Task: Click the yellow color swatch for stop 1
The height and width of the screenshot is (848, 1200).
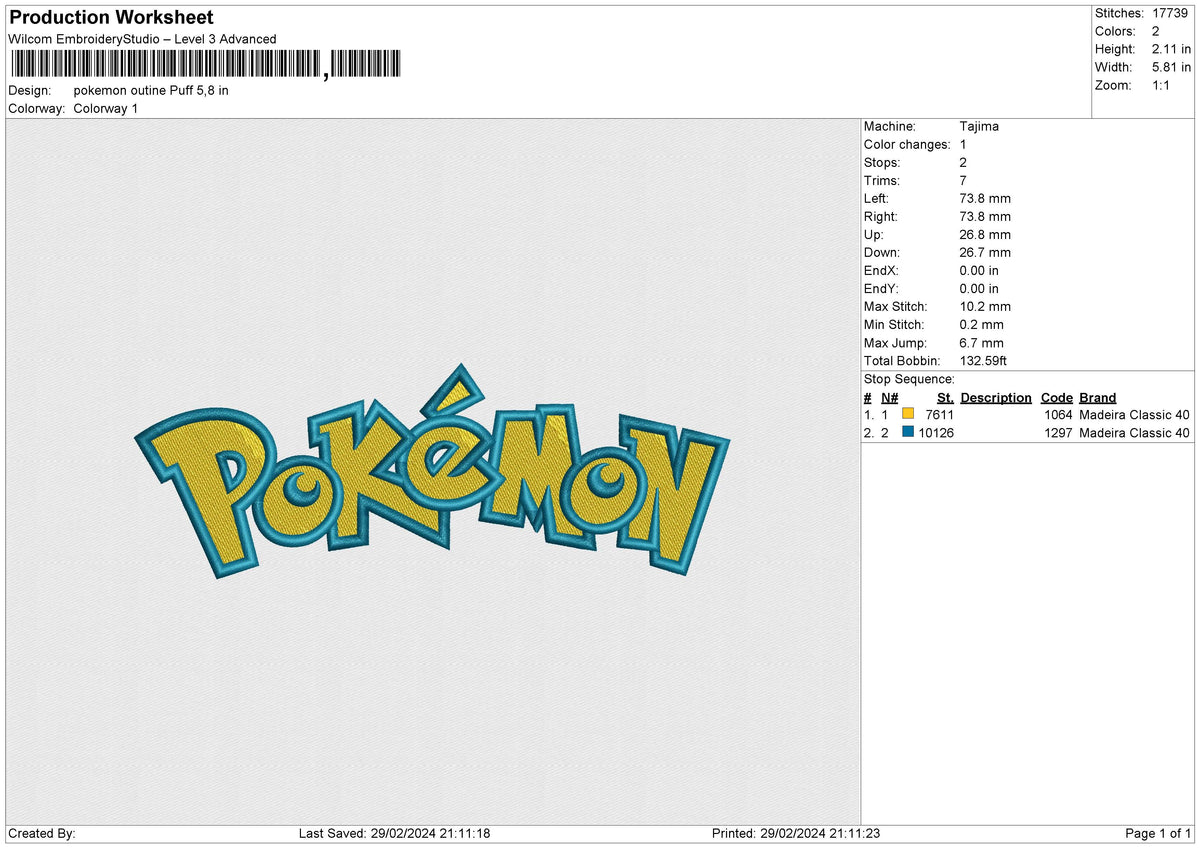Action: pyautogui.click(x=908, y=414)
